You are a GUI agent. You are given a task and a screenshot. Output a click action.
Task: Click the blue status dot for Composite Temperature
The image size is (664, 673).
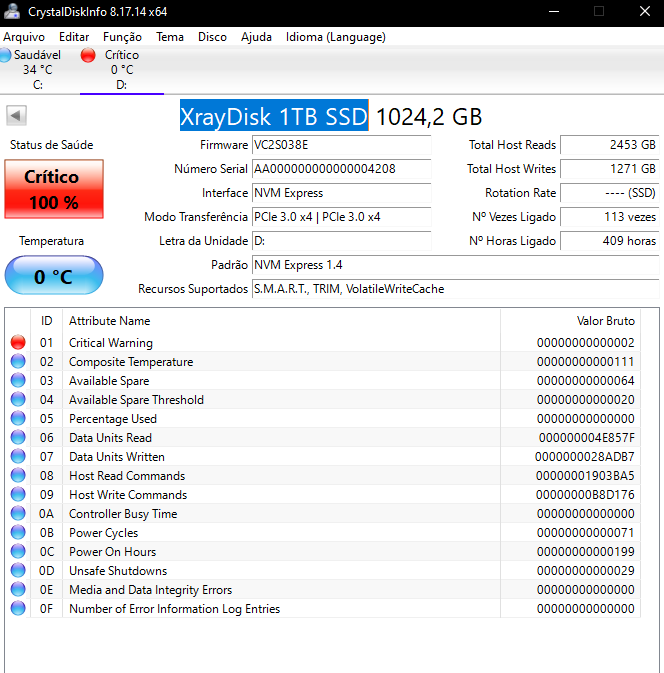18,361
